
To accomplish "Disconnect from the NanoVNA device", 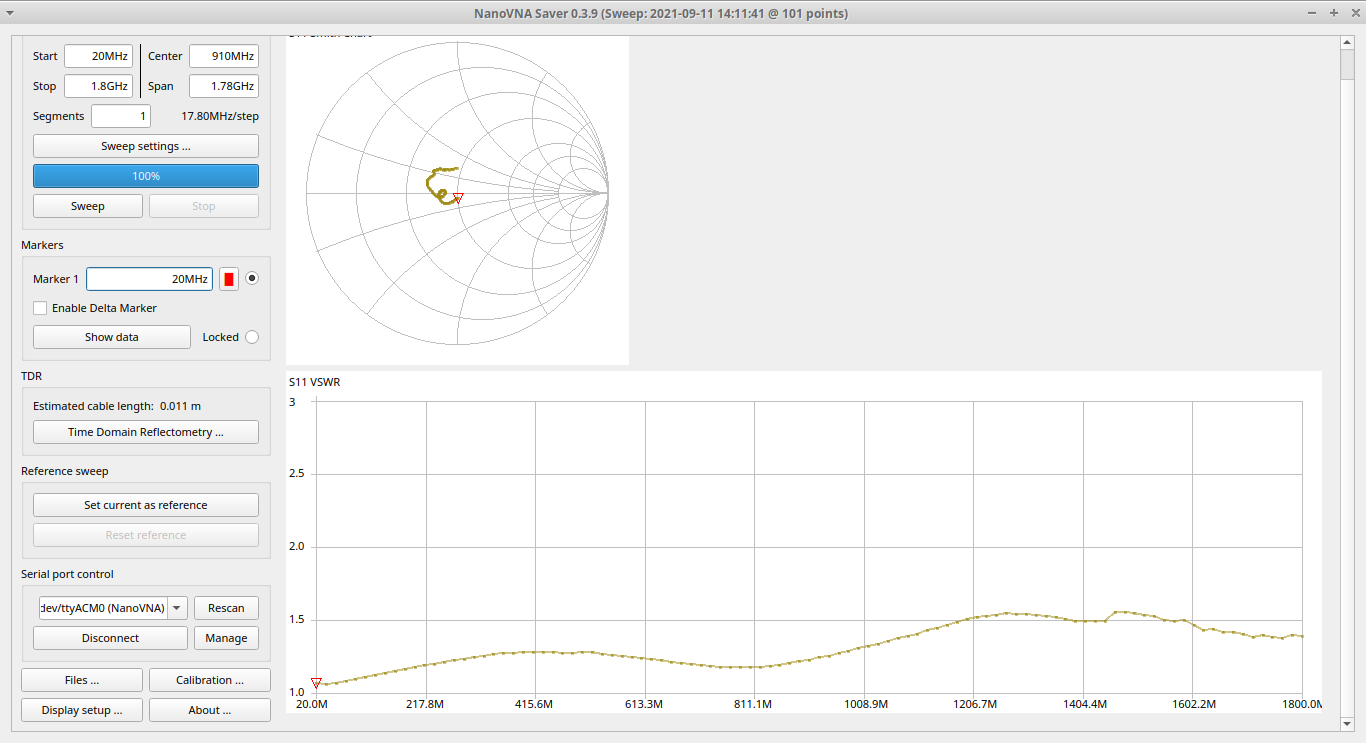I will point(110,638).
